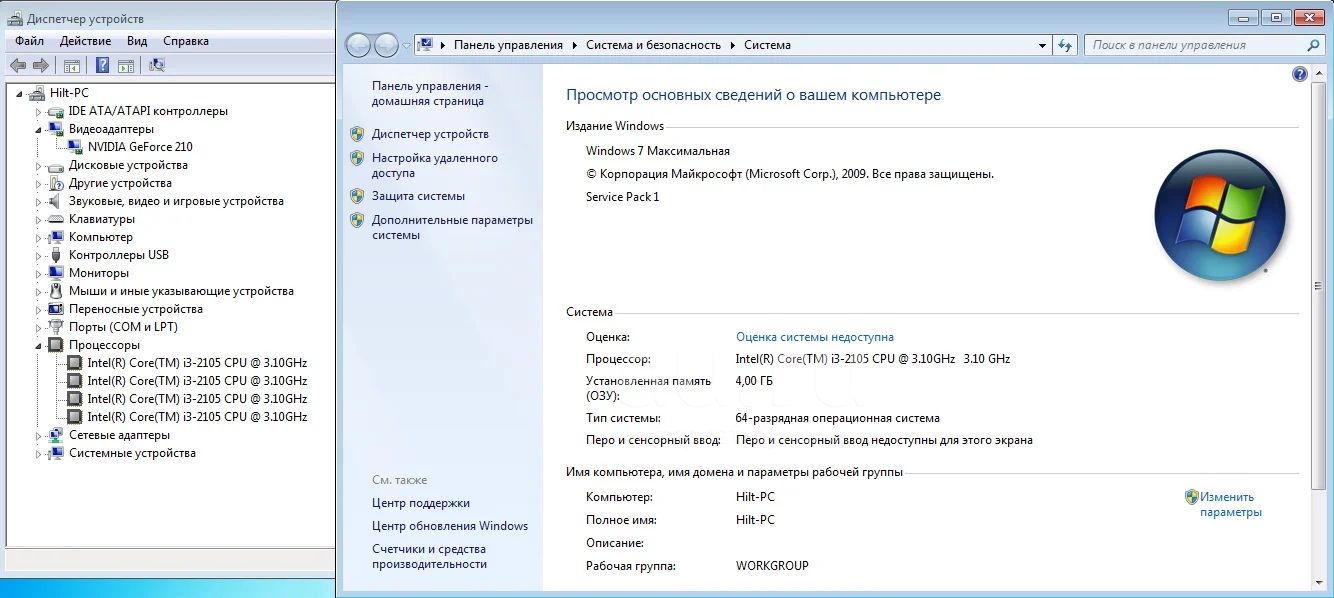Click the Control Panel Back navigation button
This screenshot has width=1334, height=598.
click(359, 45)
